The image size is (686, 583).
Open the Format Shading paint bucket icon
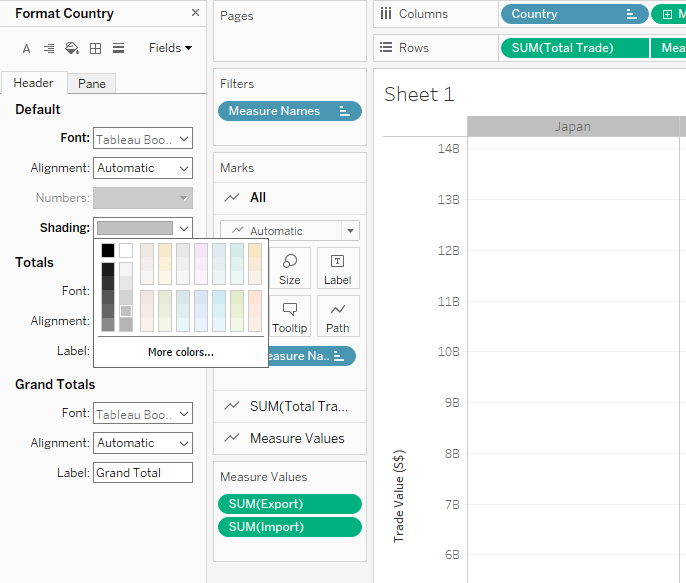pyautogui.click(x=72, y=48)
